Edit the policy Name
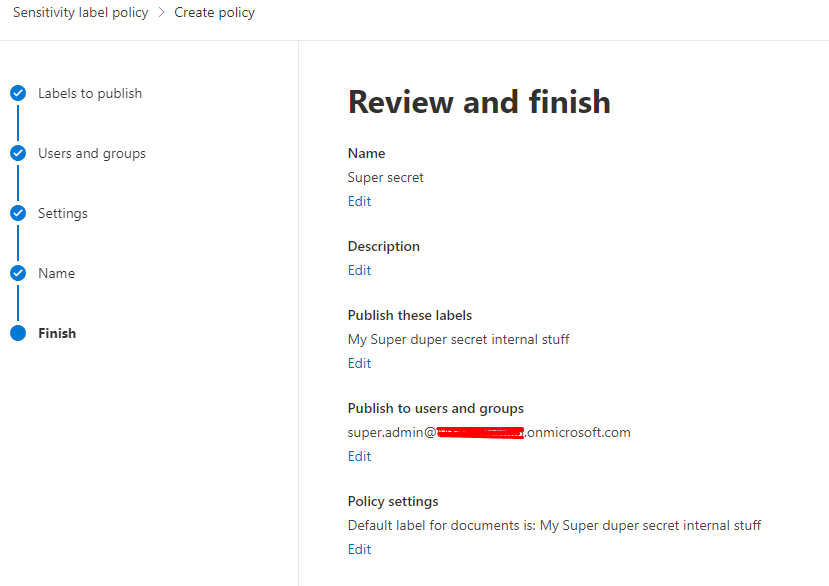Image resolution: width=829 pixels, height=586 pixels. click(x=359, y=201)
